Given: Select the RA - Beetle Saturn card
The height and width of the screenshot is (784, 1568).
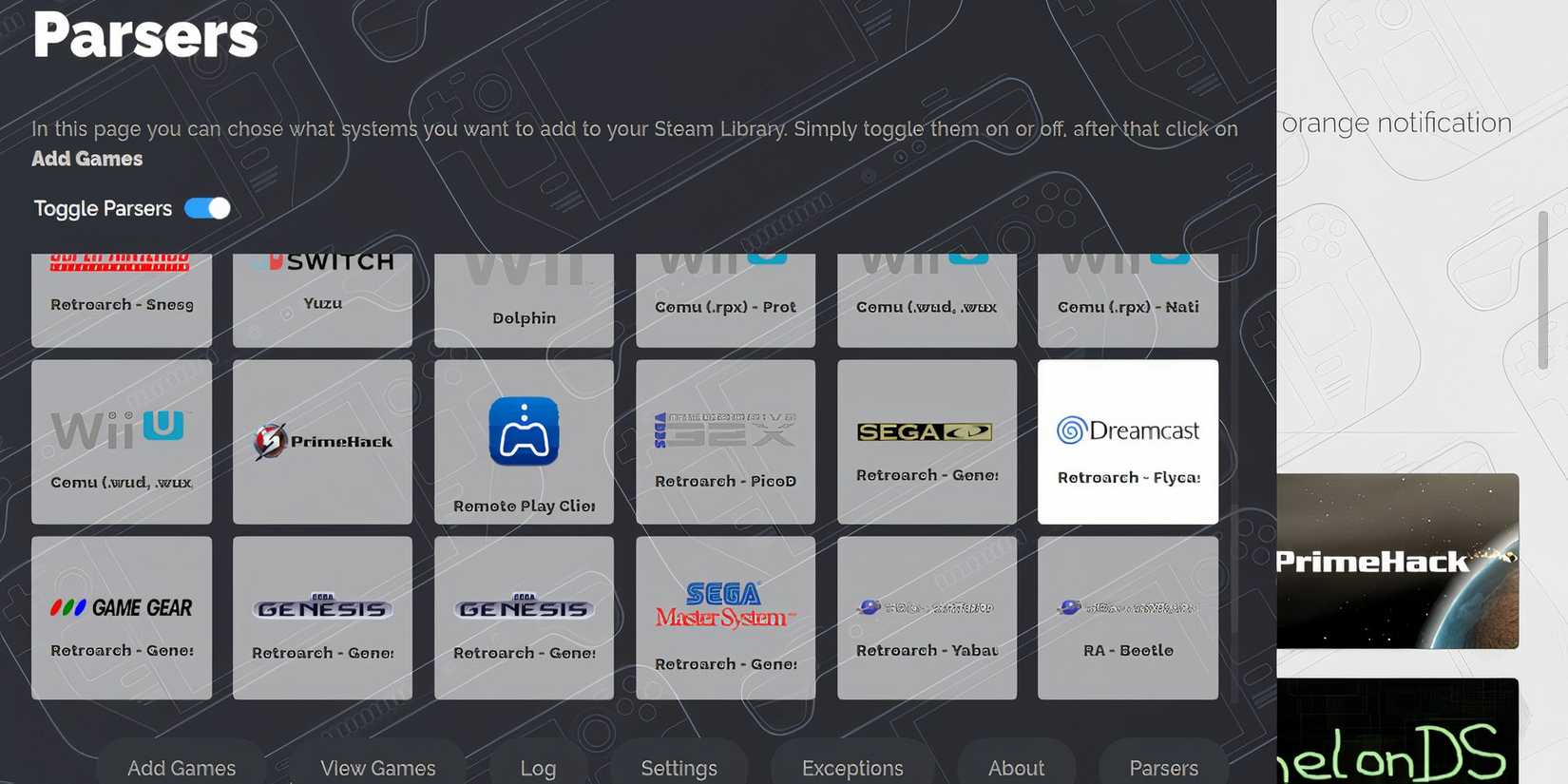Looking at the screenshot, I should 1128,618.
